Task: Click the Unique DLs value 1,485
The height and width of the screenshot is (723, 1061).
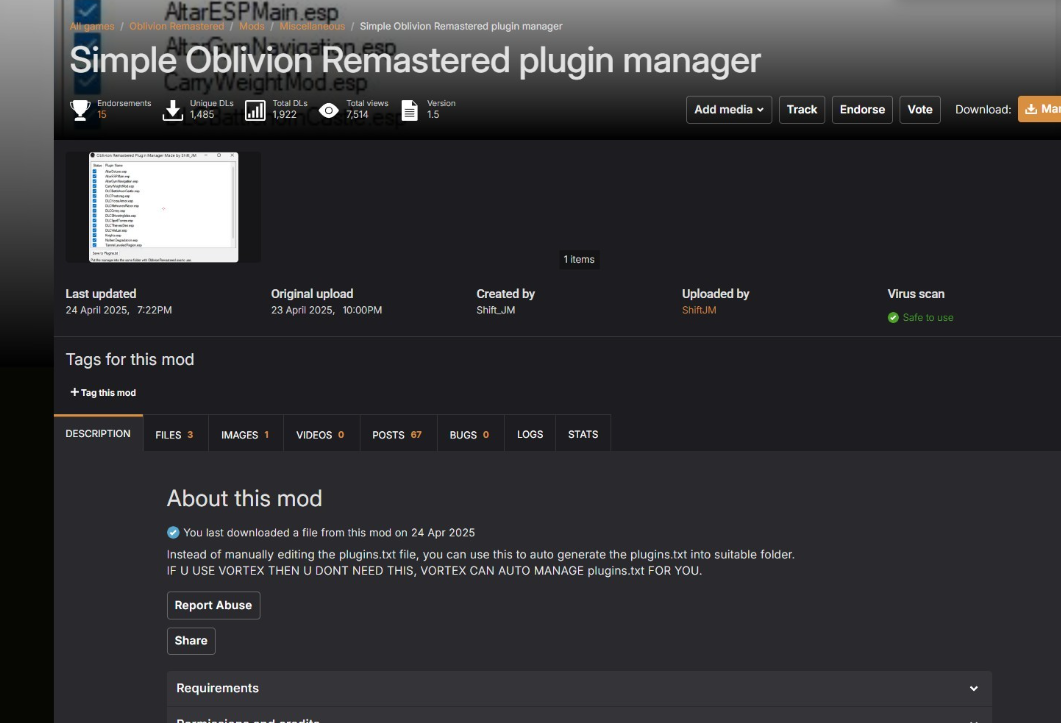Action: (202, 114)
